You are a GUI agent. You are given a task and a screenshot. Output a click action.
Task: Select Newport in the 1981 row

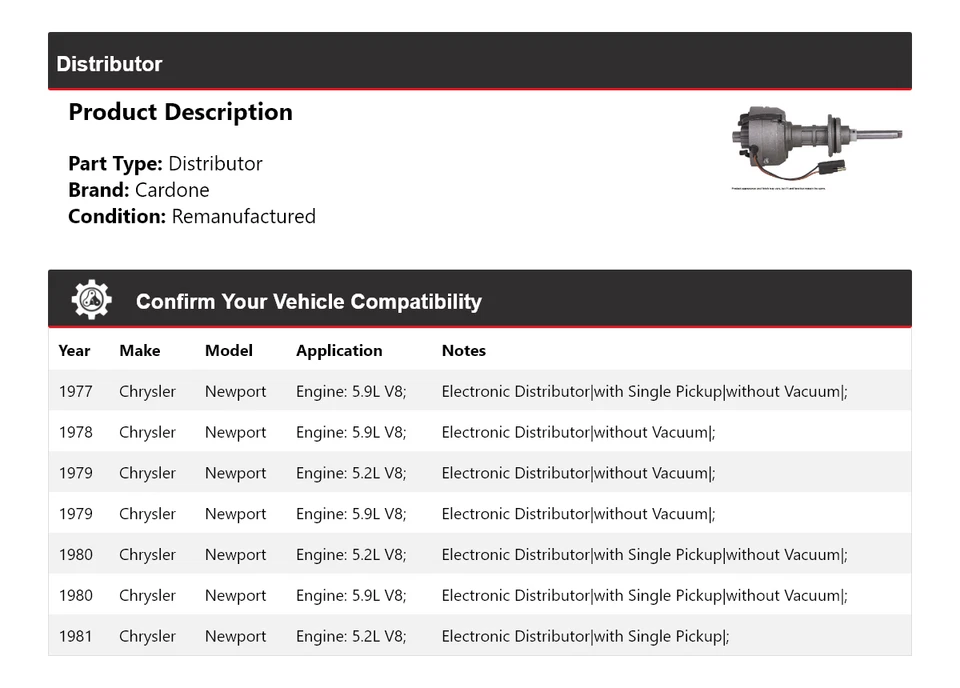[x=235, y=636]
